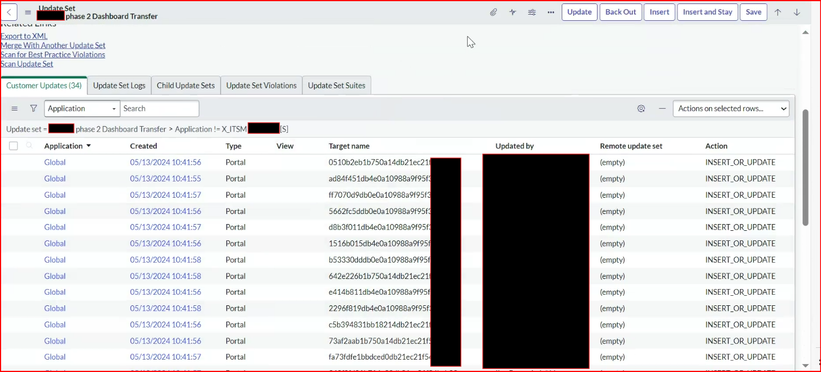The width and height of the screenshot is (821, 372).
Task: Open Global link in row ff7070d9db0e0a10988a9f95
Action: (x=55, y=195)
